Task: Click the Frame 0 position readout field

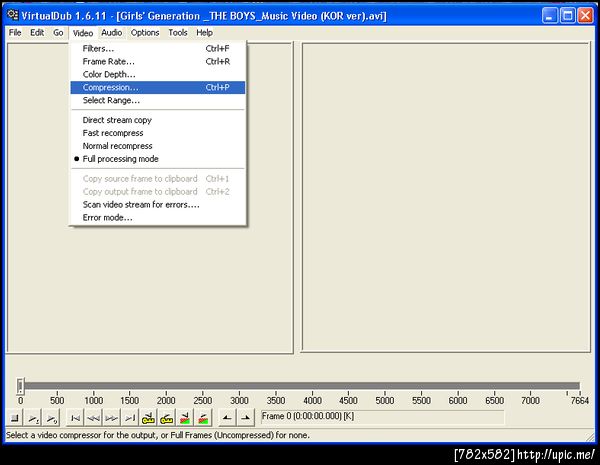Action: tap(382, 417)
